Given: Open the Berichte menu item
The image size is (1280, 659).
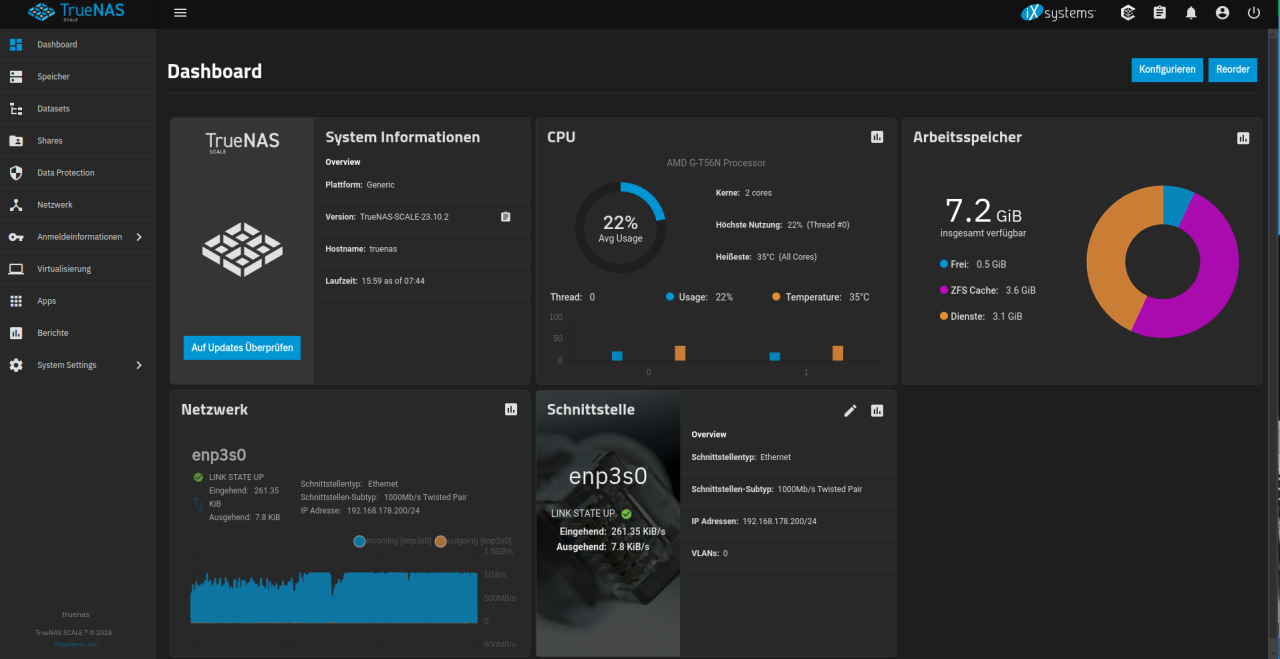Looking at the screenshot, I should pos(78,333).
